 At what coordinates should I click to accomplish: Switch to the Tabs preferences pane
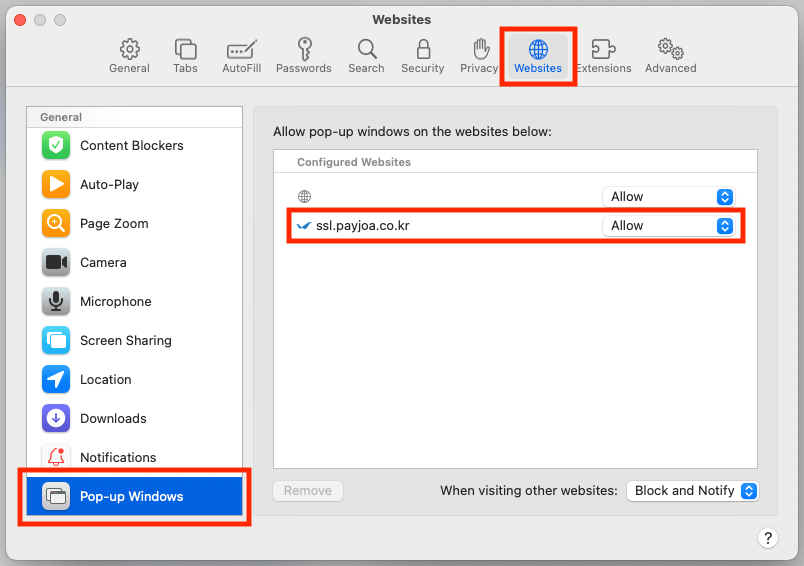tap(185, 56)
